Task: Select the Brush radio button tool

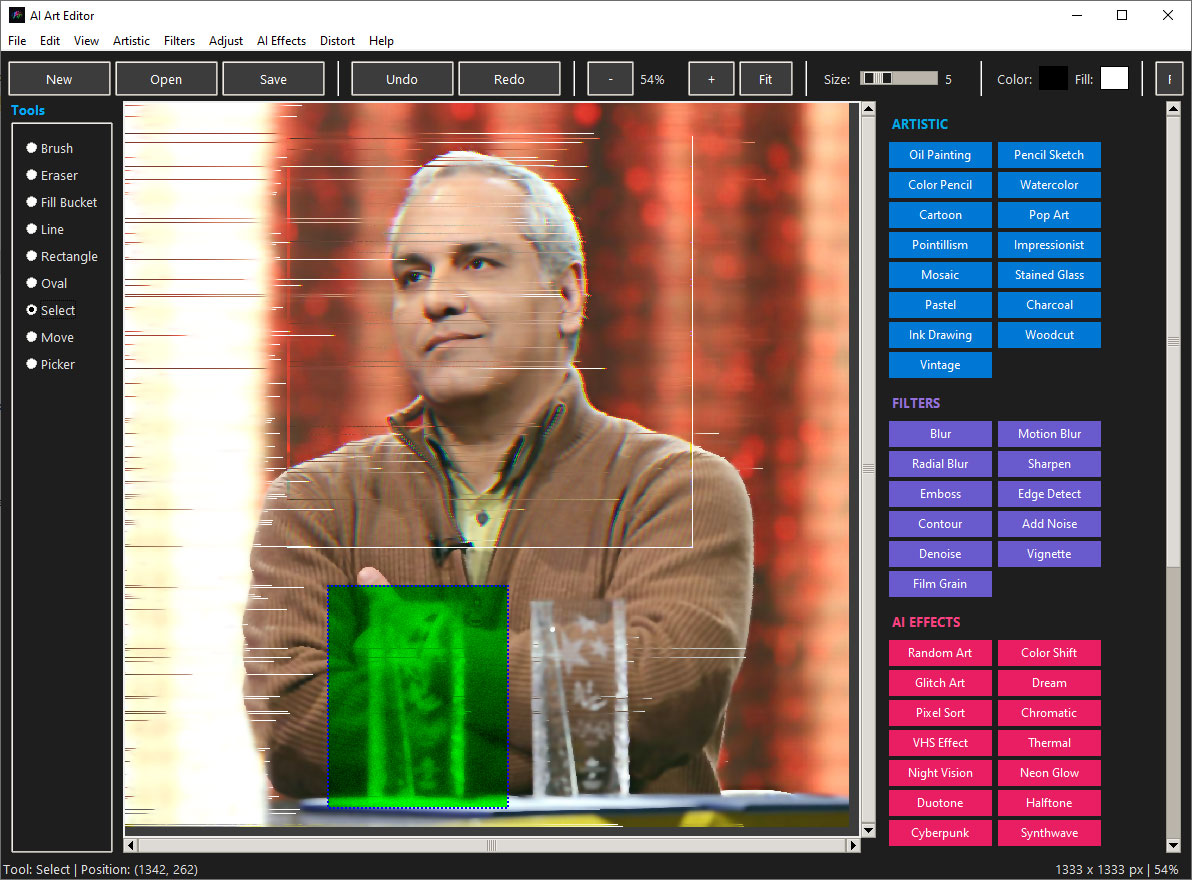Action: tap(49, 148)
